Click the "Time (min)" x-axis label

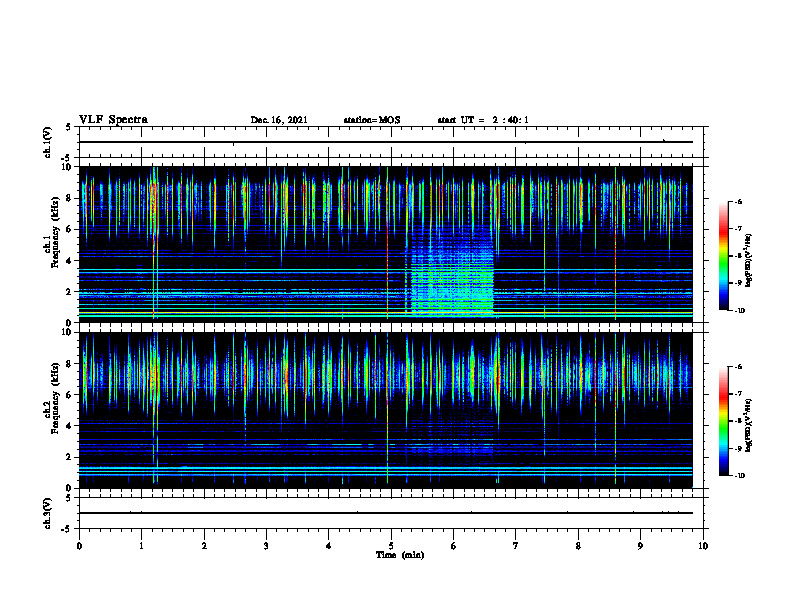coord(400,555)
